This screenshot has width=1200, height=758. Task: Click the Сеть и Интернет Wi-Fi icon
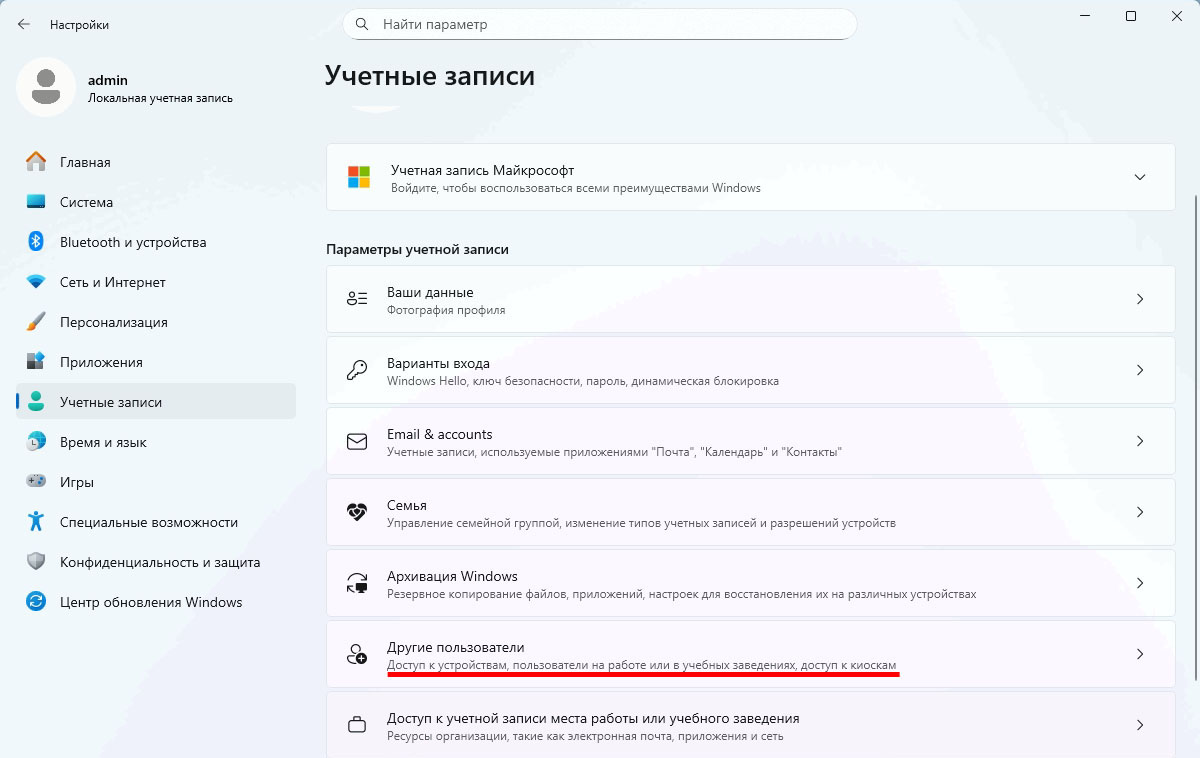36,282
